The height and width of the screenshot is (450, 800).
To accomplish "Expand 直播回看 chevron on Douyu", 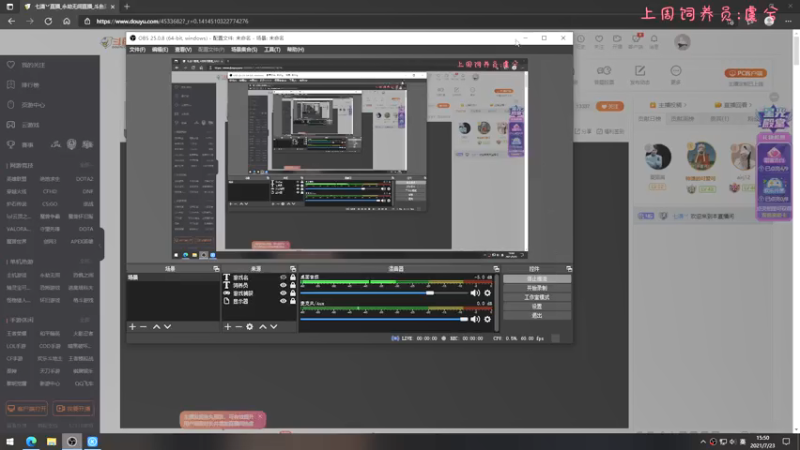I will click(x=751, y=105).
